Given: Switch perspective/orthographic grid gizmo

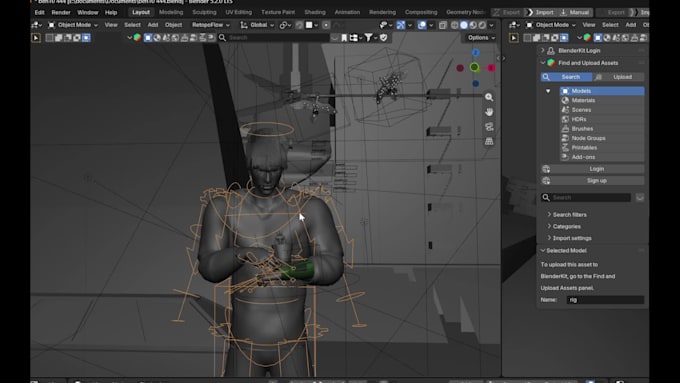Looking at the screenshot, I should [489, 141].
